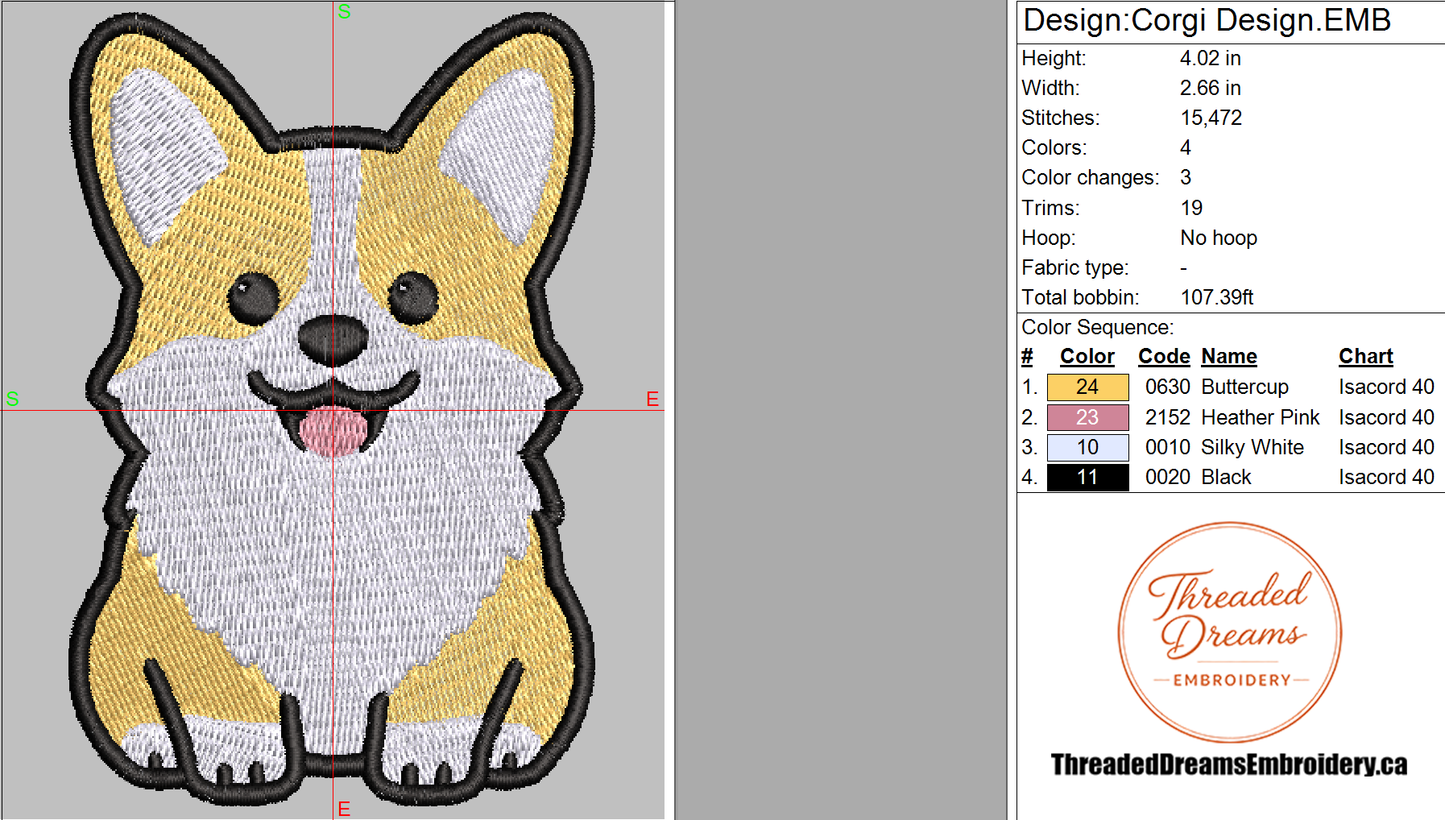Click the Stitches value 15,472

[x=1211, y=118]
